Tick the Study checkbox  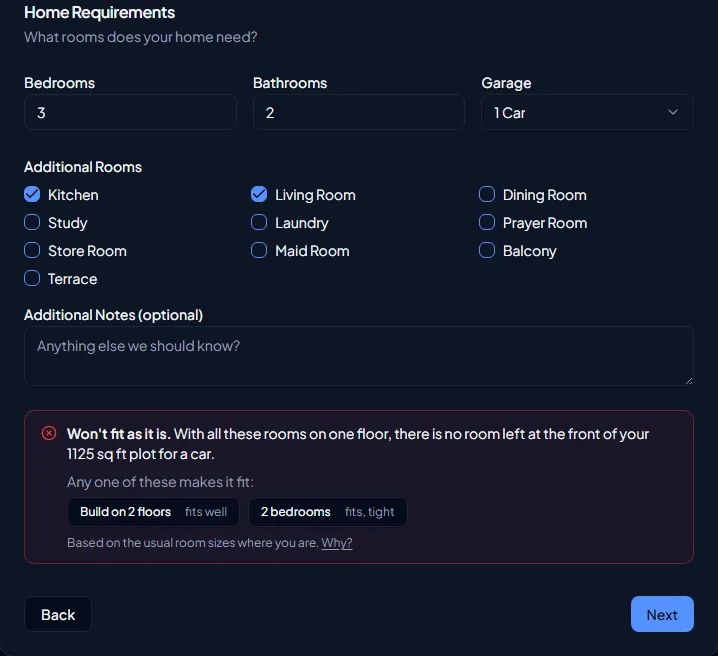pos(32,222)
